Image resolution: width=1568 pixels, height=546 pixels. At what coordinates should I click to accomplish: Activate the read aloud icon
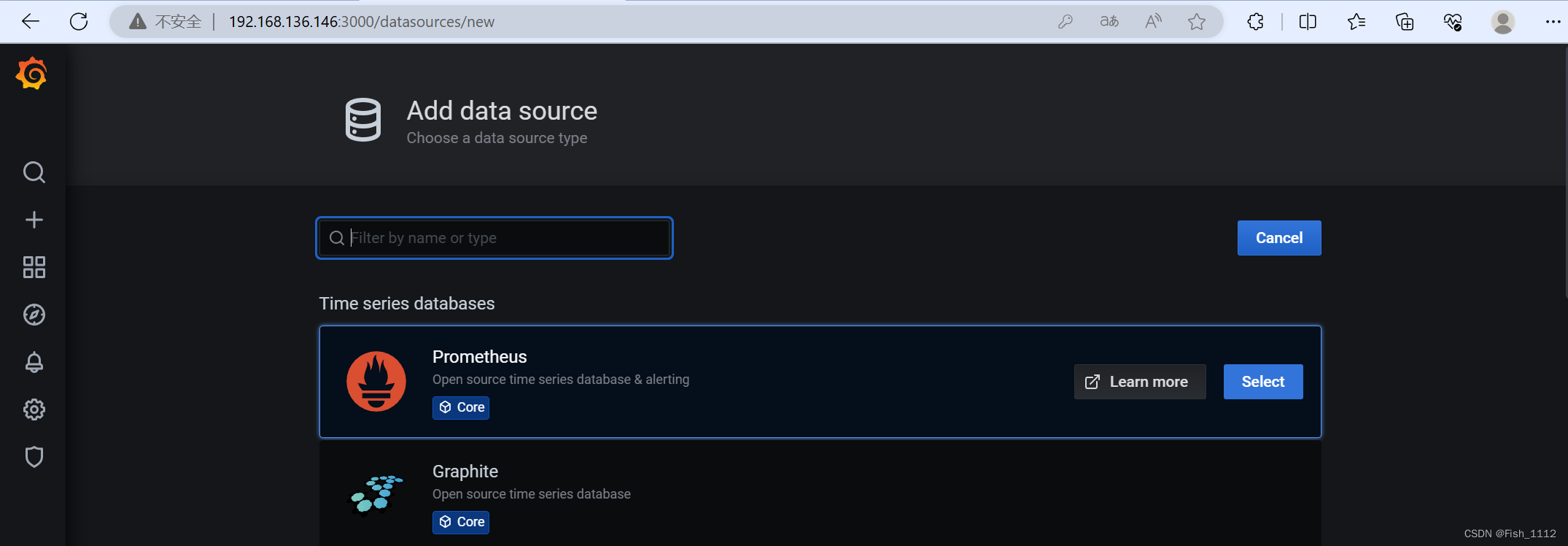1153,22
